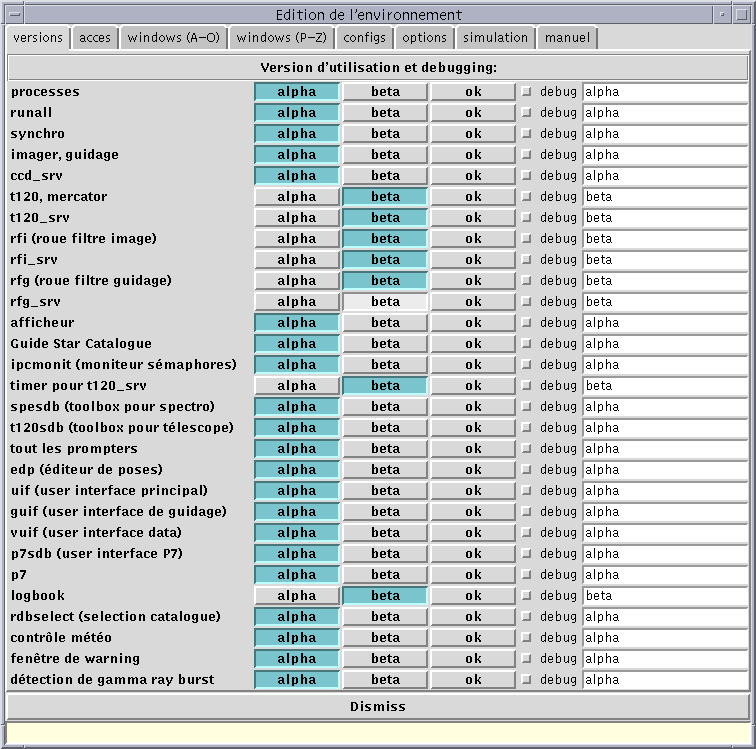Click the yellow status bar at bottom
This screenshot has height=749, width=756.
377,732
